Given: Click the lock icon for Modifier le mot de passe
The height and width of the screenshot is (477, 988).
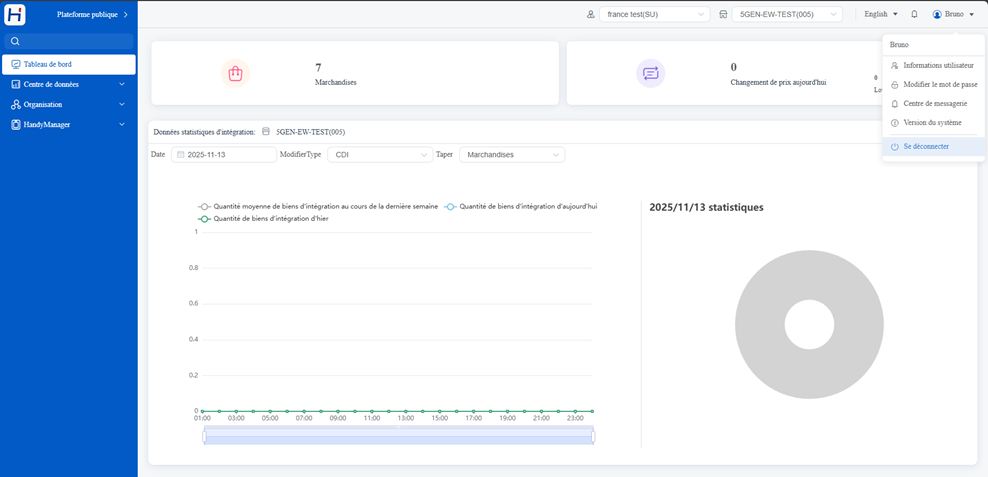Looking at the screenshot, I should (x=894, y=84).
